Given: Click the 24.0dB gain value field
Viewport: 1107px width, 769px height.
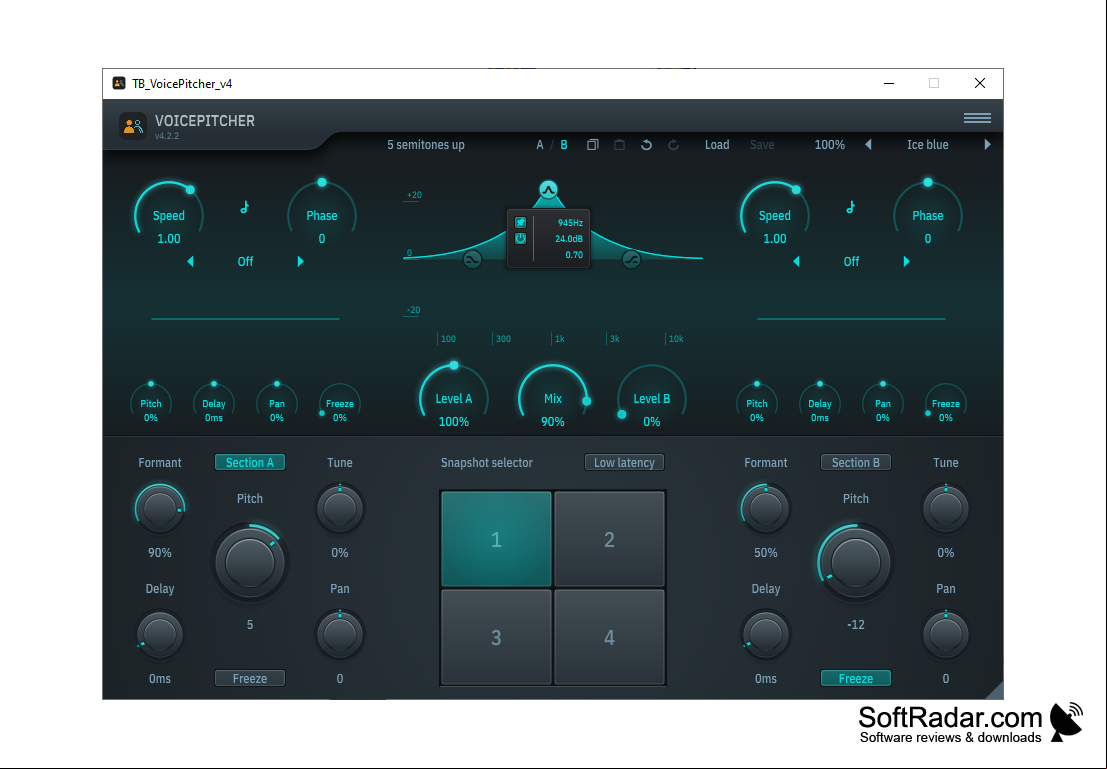Looking at the screenshot, I should (569, 239).
